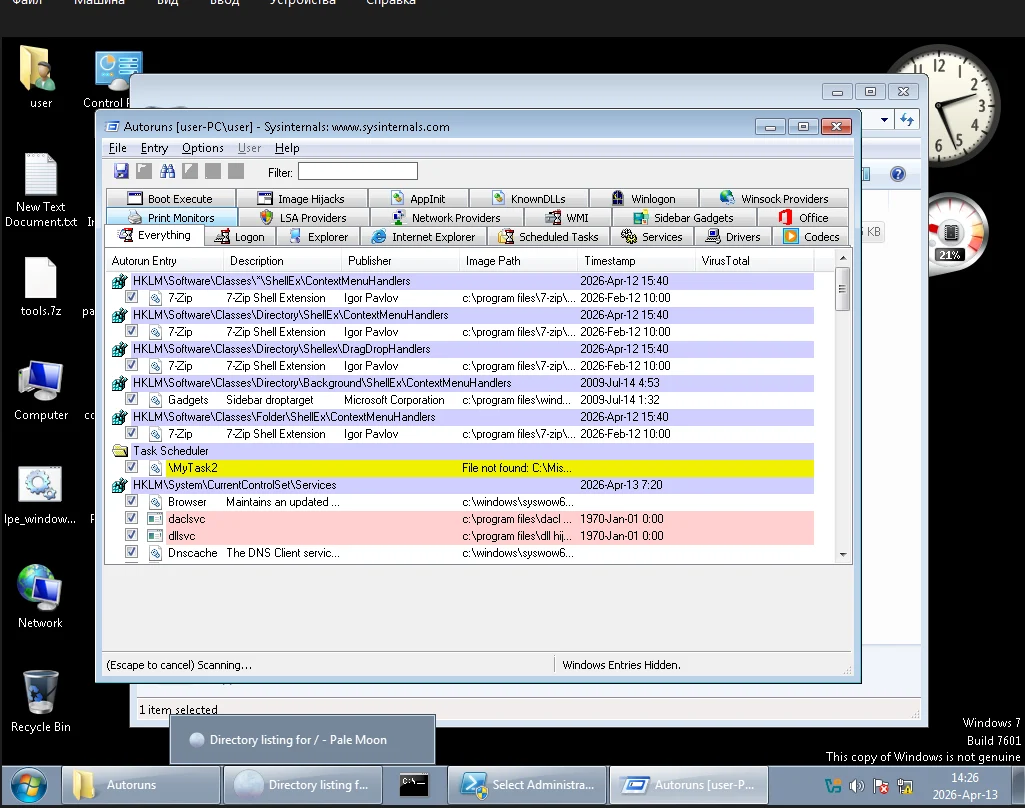
Task: Click the command prompt taskbar icon
Action: tap(414, 784)
